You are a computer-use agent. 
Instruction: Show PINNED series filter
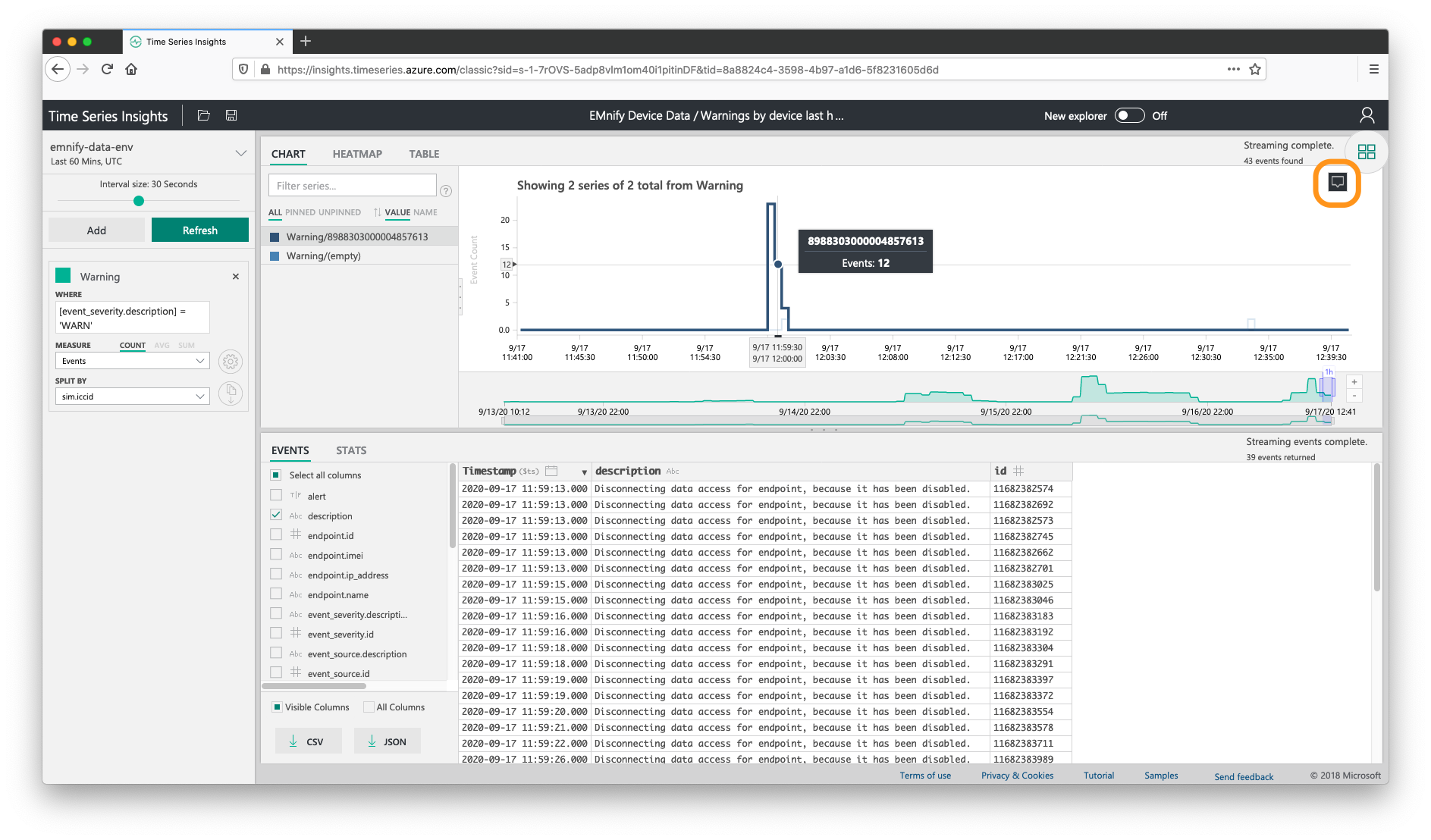point(299,212)
